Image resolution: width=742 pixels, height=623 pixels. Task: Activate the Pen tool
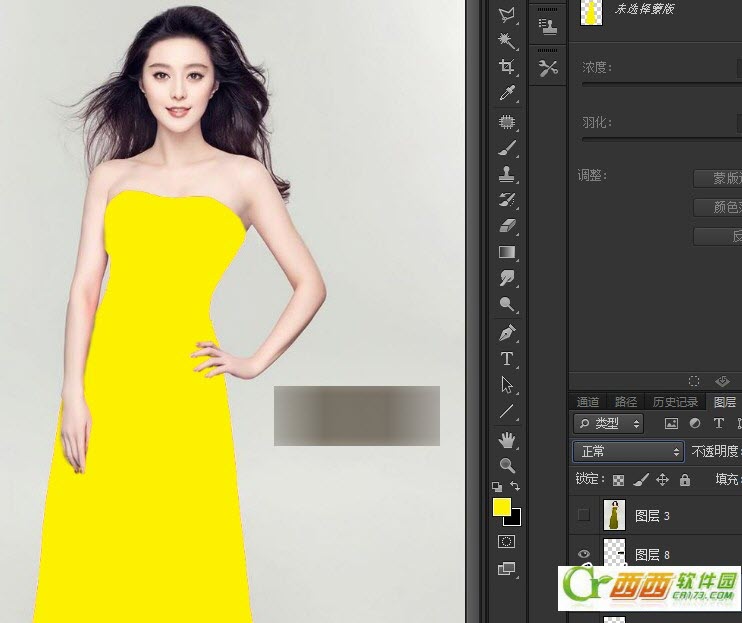click(507, 331)
